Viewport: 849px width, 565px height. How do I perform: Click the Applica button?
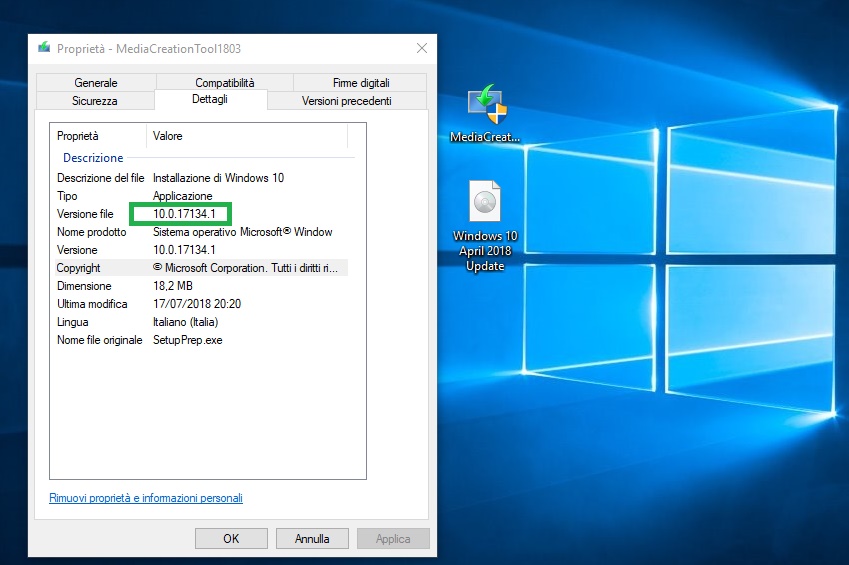(x=393, y=538)
